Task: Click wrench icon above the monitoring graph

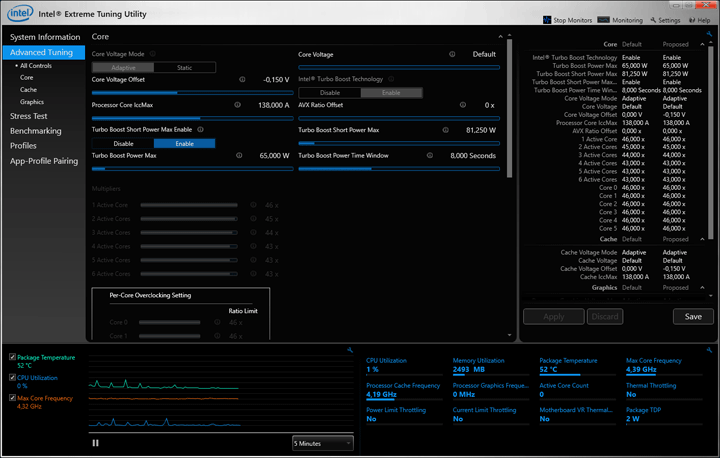Action: click(x=350, y=349)
